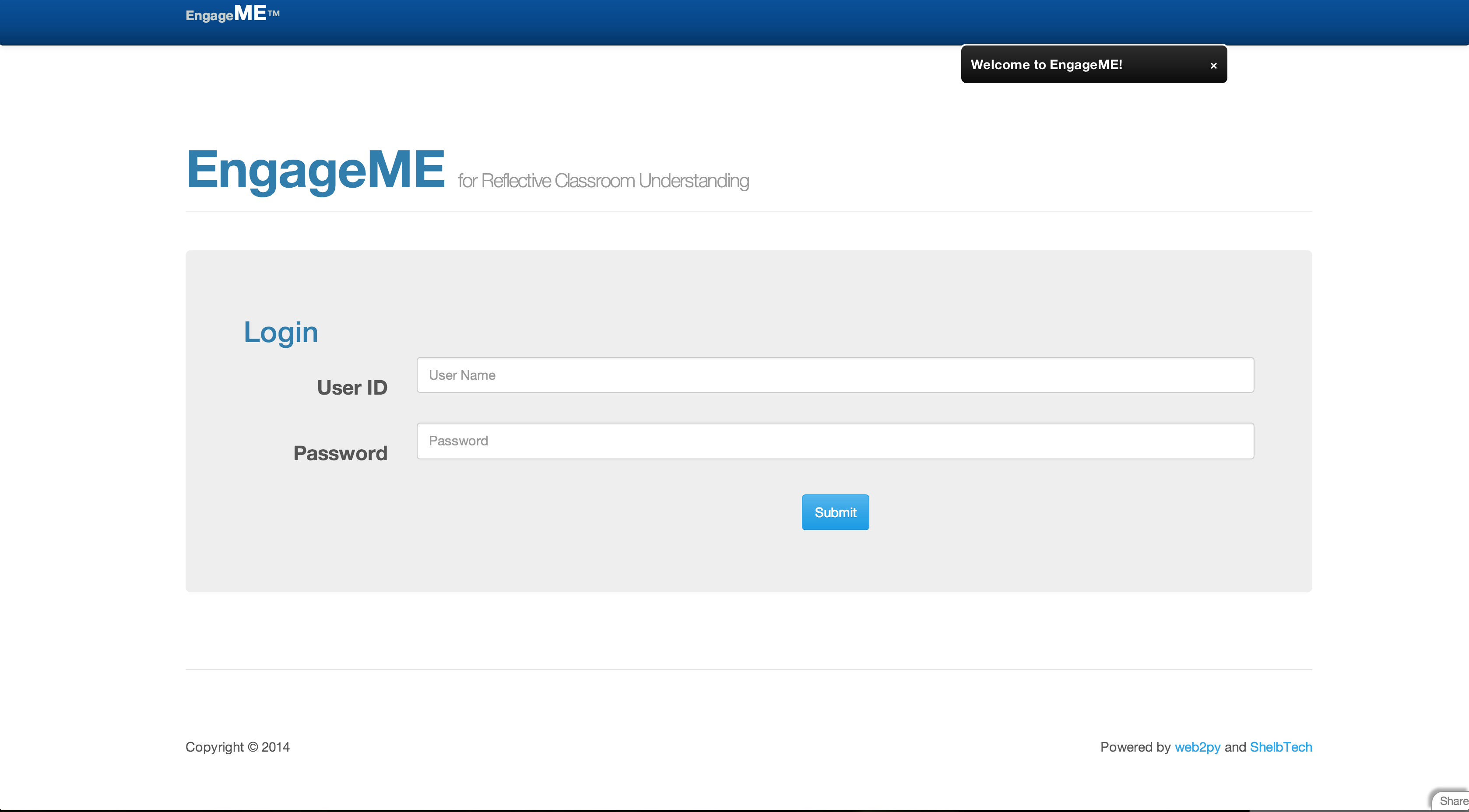Open the web2py link in the footer
Screen dimensions: 1469x812
click(x=1198, y=747)
